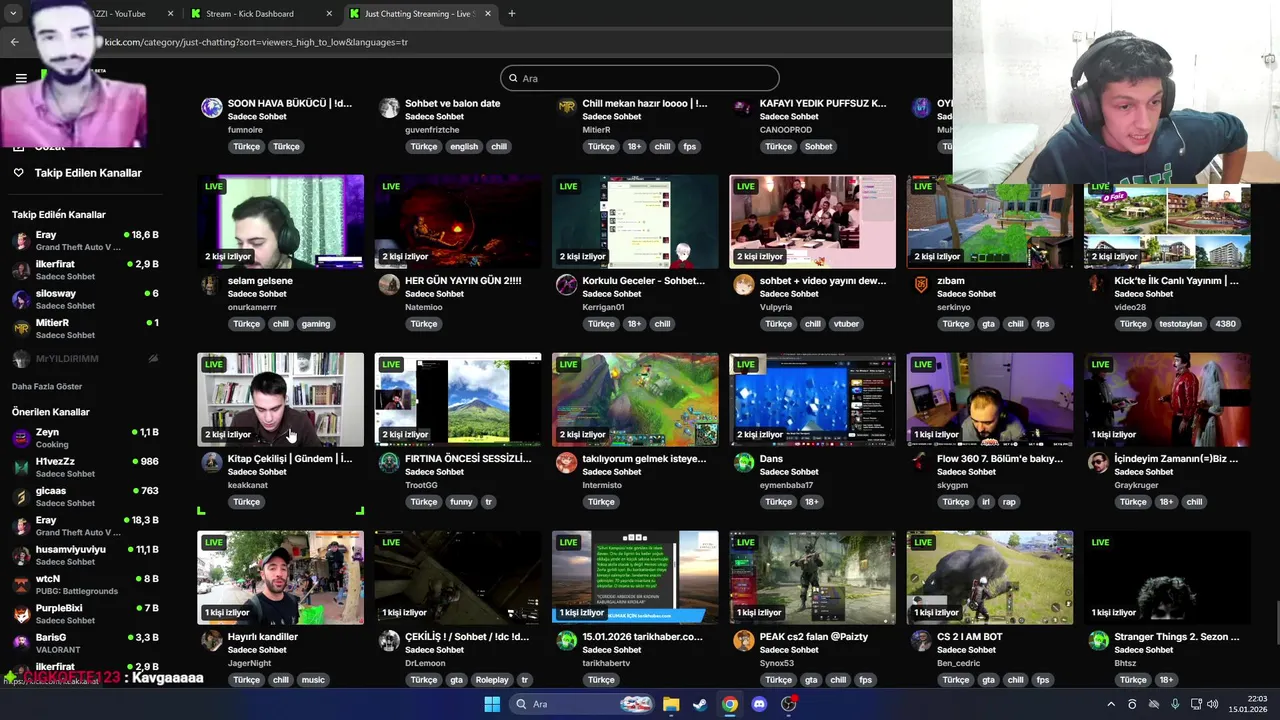Click TrootGG's avatar icon

coord(389,462)
